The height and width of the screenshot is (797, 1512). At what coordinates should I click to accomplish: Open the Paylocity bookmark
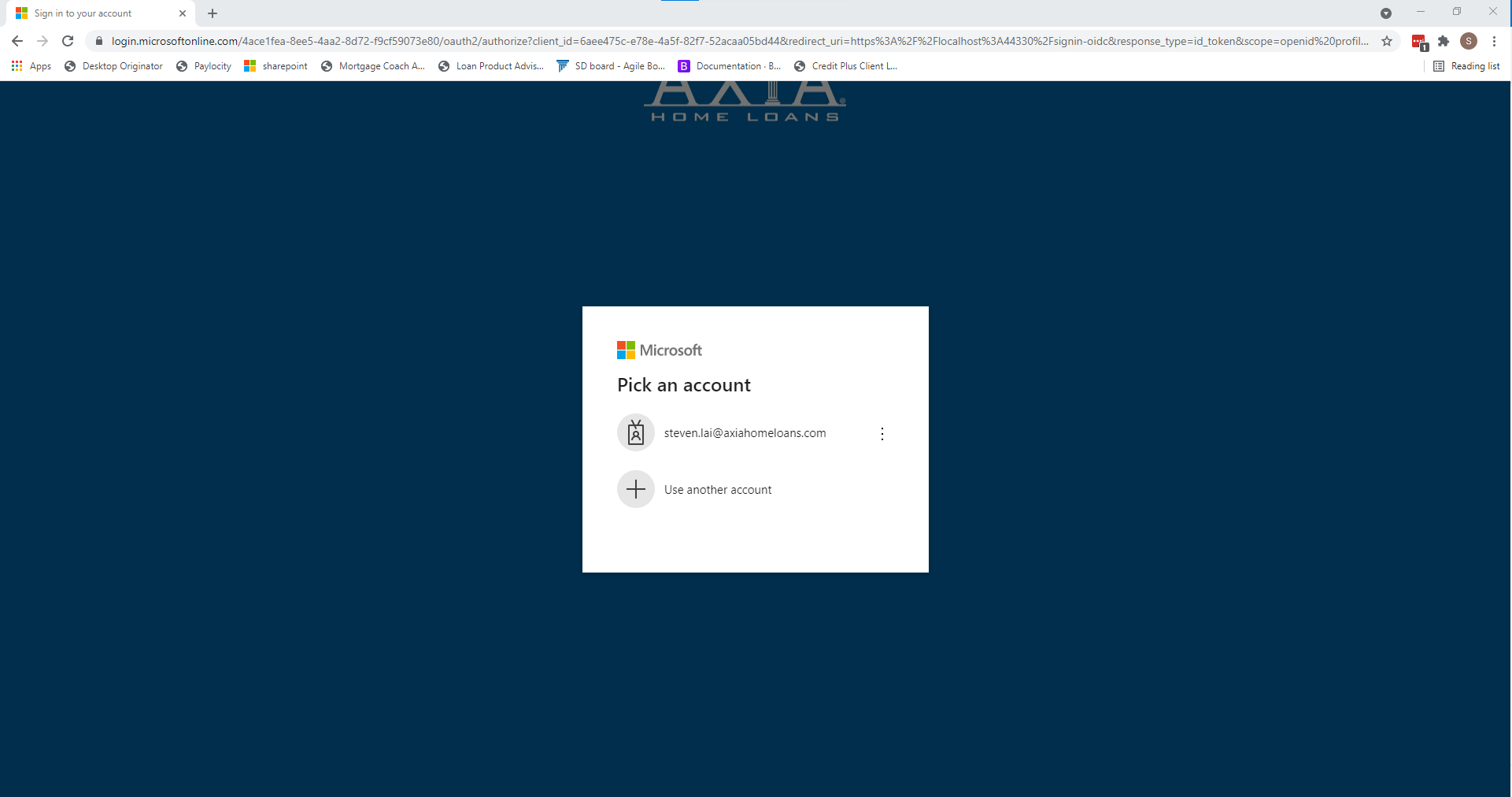pos(204,66)
